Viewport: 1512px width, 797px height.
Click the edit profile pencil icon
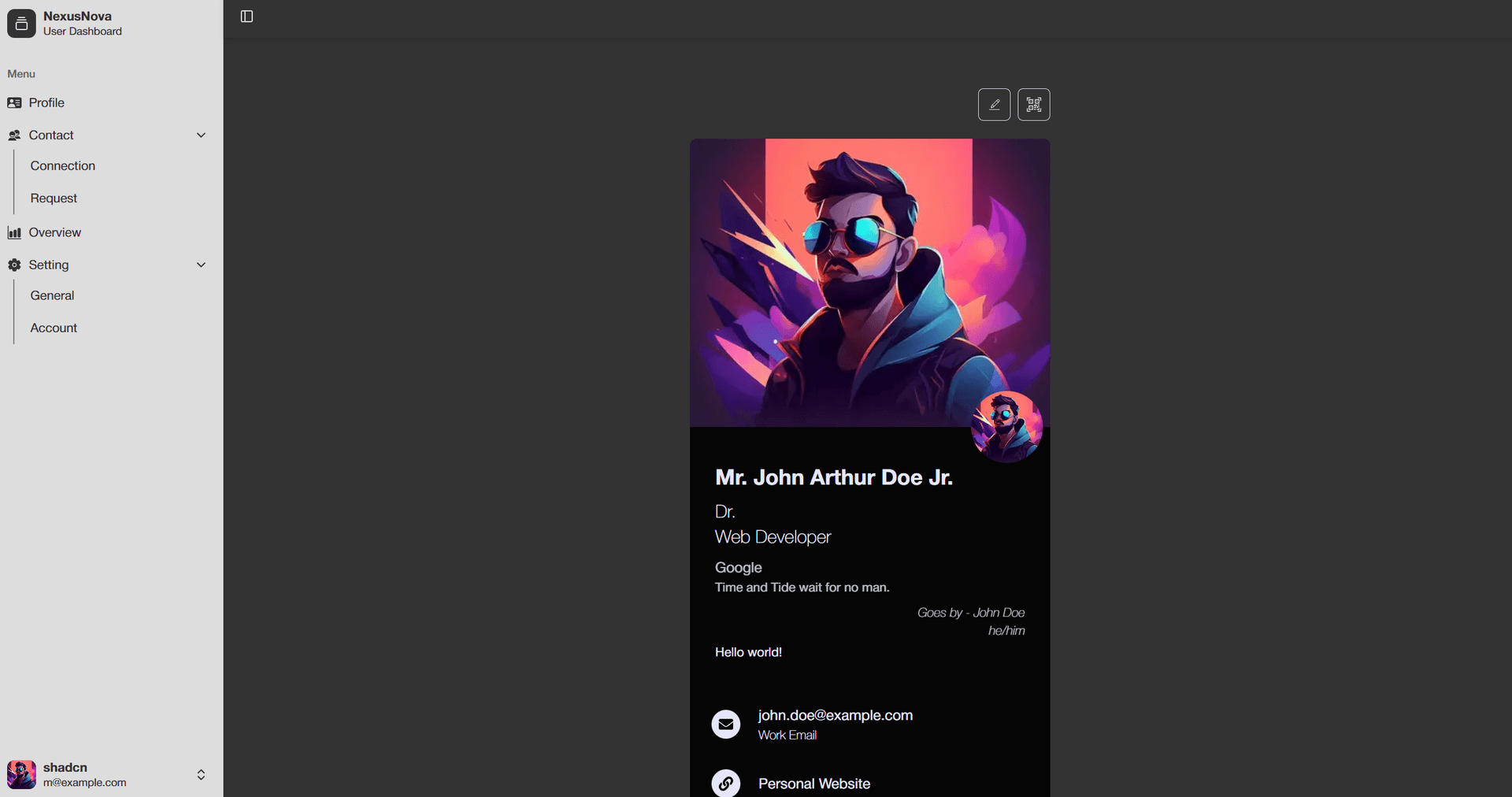(994, 105)
